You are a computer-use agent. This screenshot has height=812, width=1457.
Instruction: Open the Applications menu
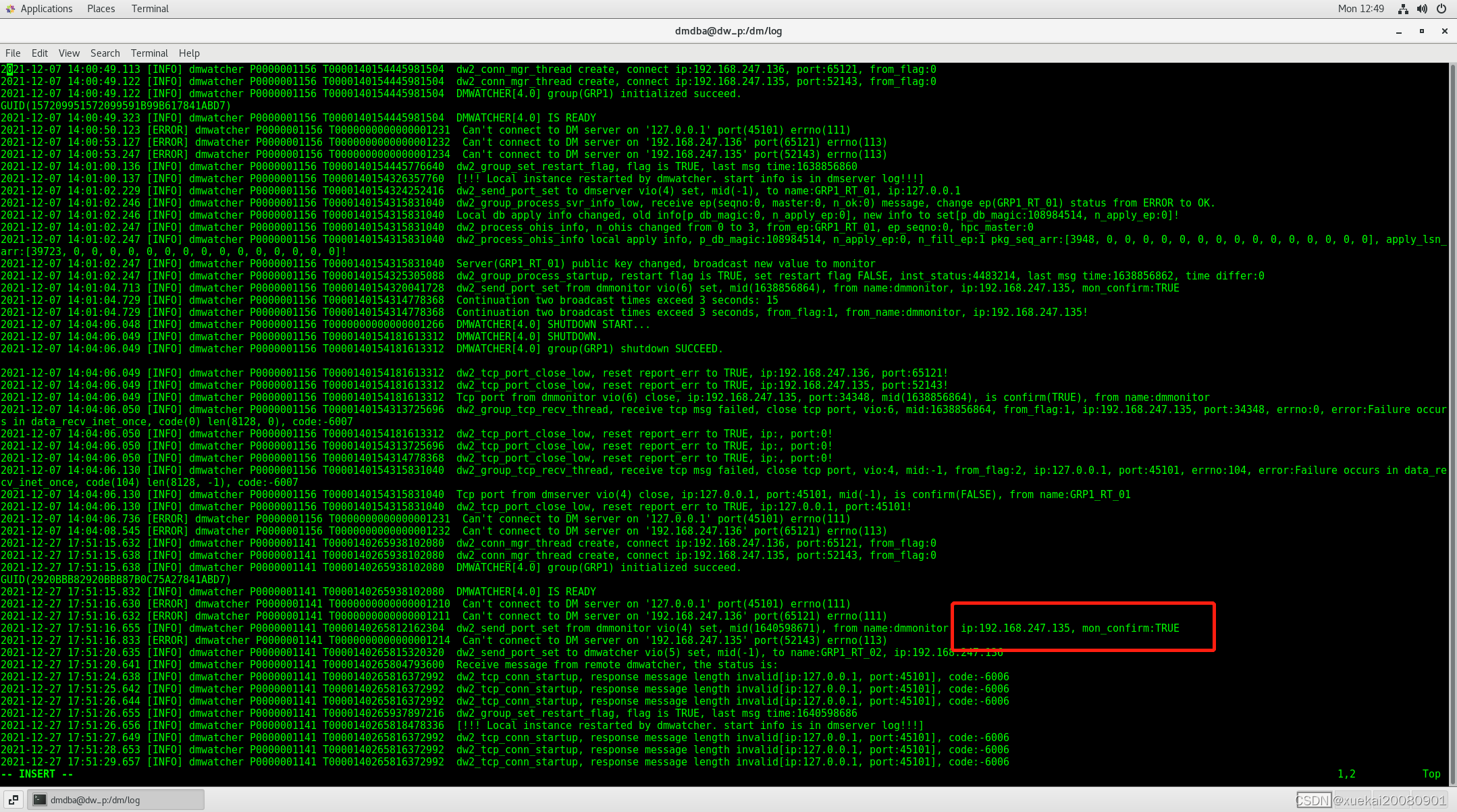46,9
